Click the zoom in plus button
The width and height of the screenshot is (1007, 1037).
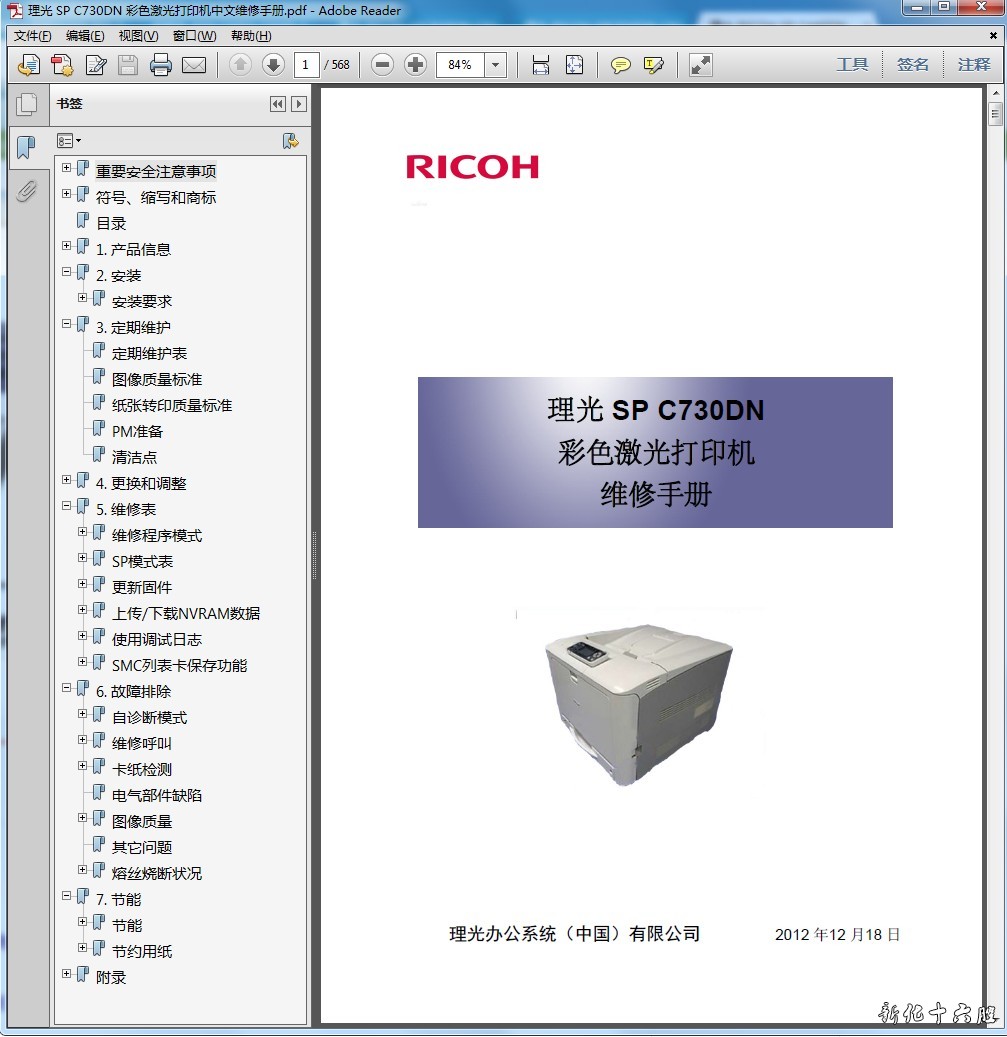coord(415,65)
